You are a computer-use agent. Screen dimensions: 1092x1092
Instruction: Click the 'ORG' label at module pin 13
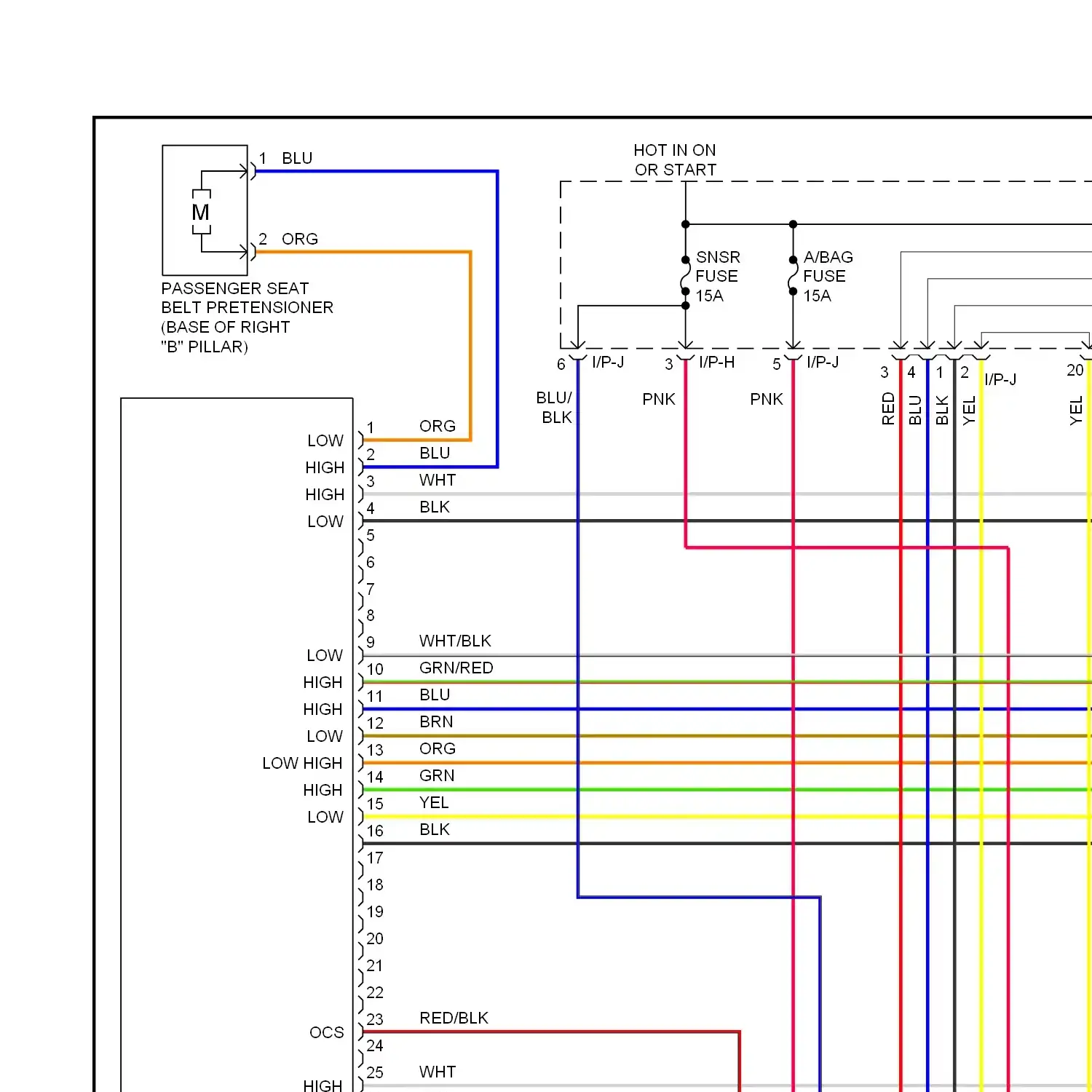point(438,749)
